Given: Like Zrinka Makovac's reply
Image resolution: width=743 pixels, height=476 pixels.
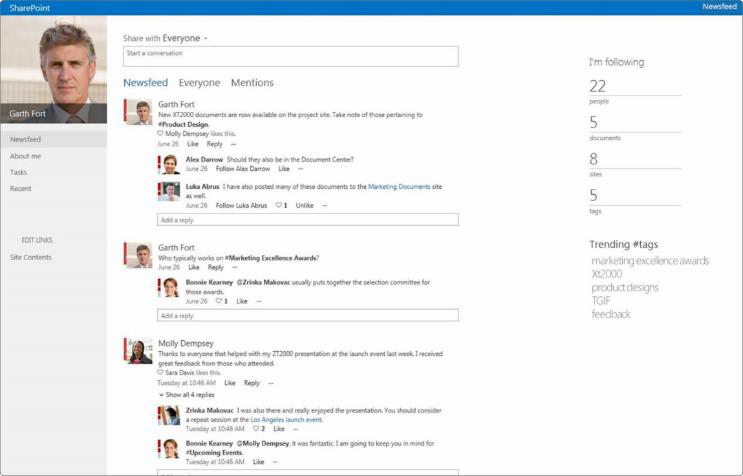Looking at the screenshot, I should point(279,429).
